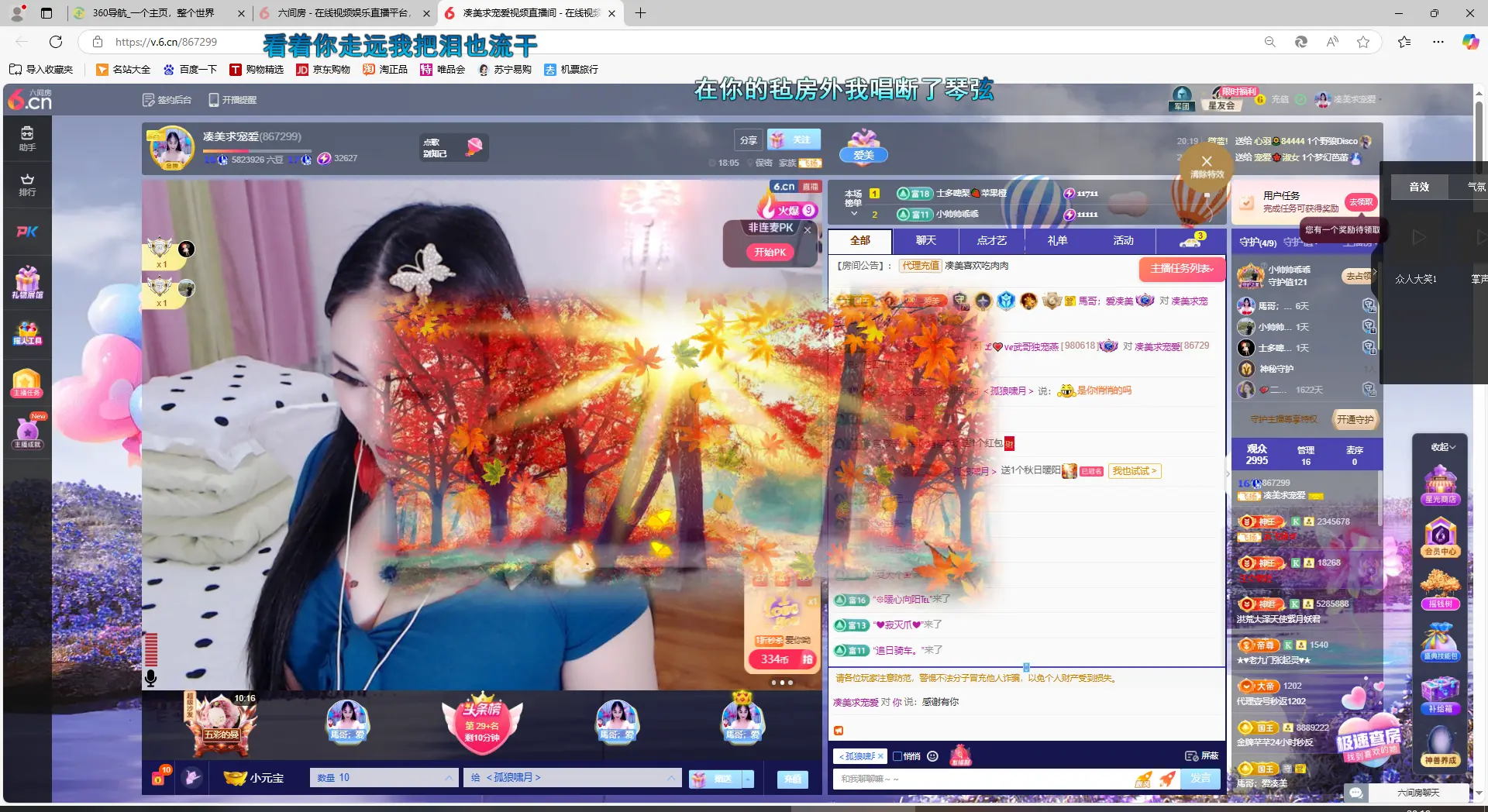Open the gift recipient dropdown 给 <孤狼啸月>
Image resolution: width=1488 pixels, height=812 pixels.
pos(572,778)
